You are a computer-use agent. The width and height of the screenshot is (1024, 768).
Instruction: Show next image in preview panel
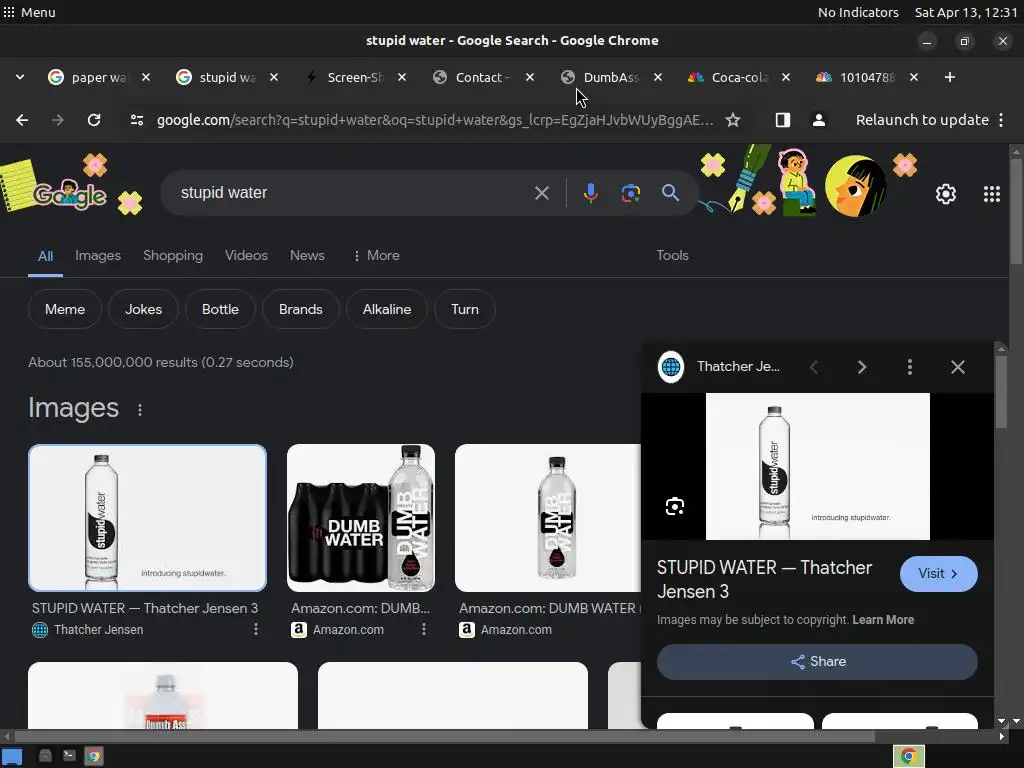(861, 367)
